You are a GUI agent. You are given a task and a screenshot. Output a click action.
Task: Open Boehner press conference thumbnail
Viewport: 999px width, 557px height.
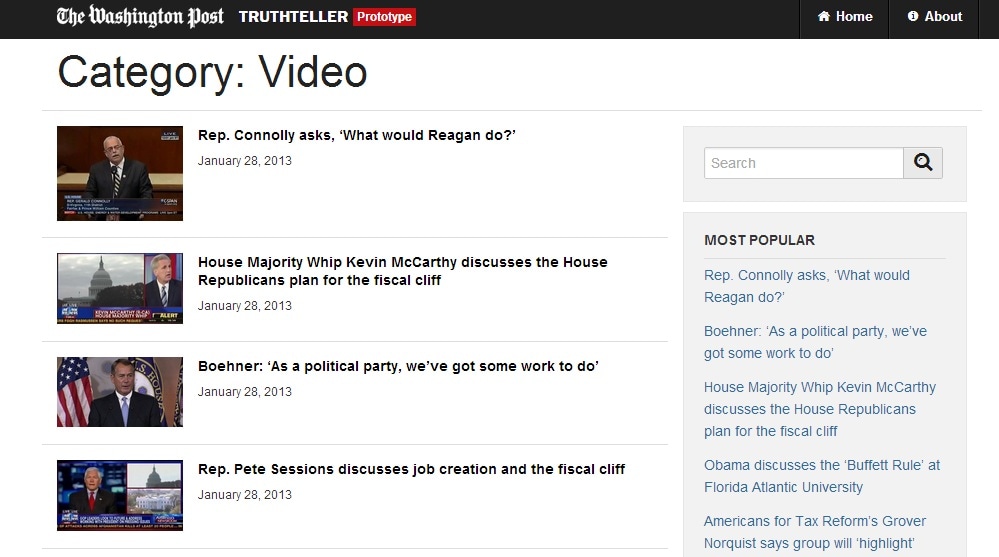click(x=120, y=392)
